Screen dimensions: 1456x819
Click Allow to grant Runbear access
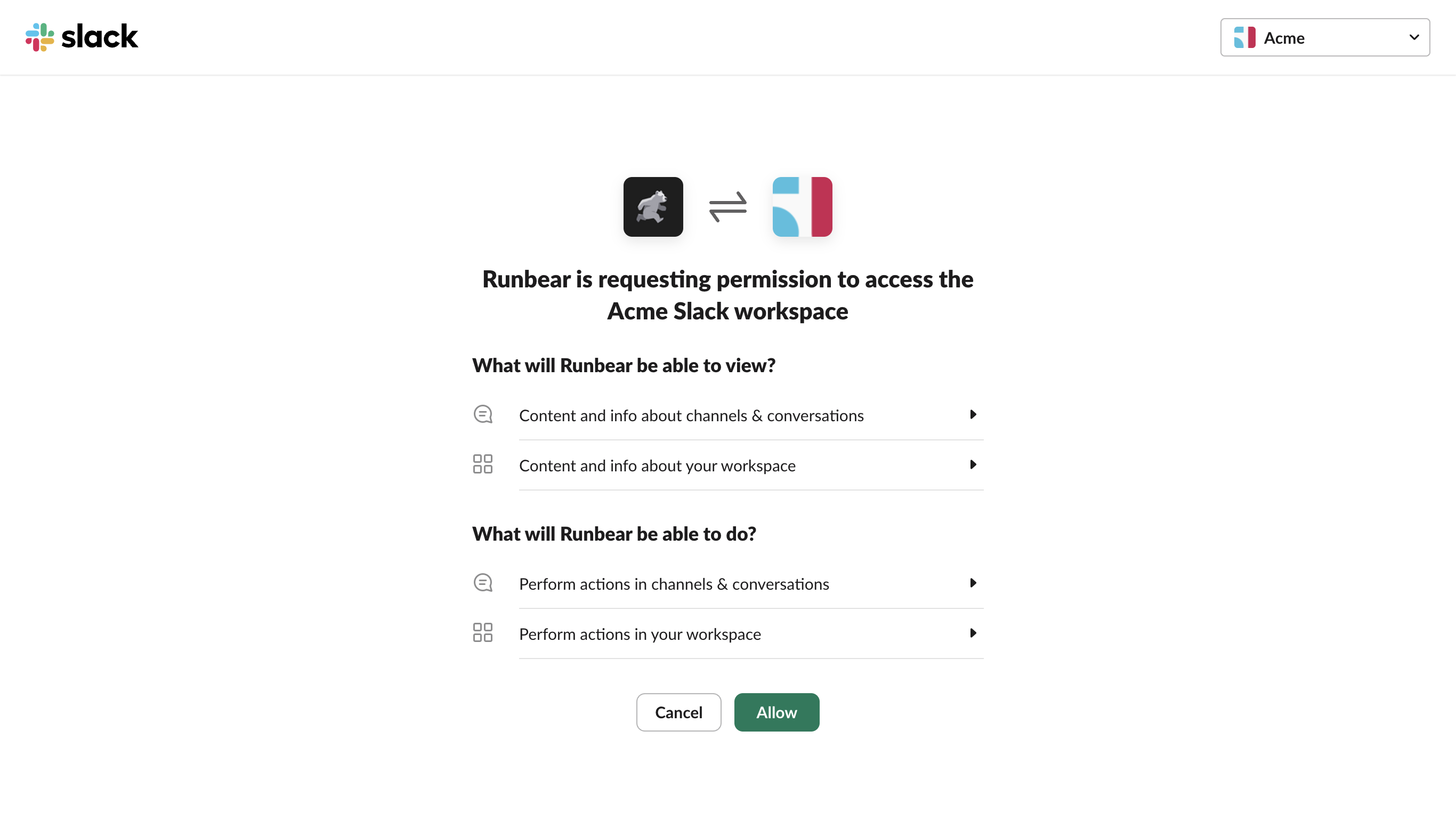pyautogui.click(x=776, y=712)
